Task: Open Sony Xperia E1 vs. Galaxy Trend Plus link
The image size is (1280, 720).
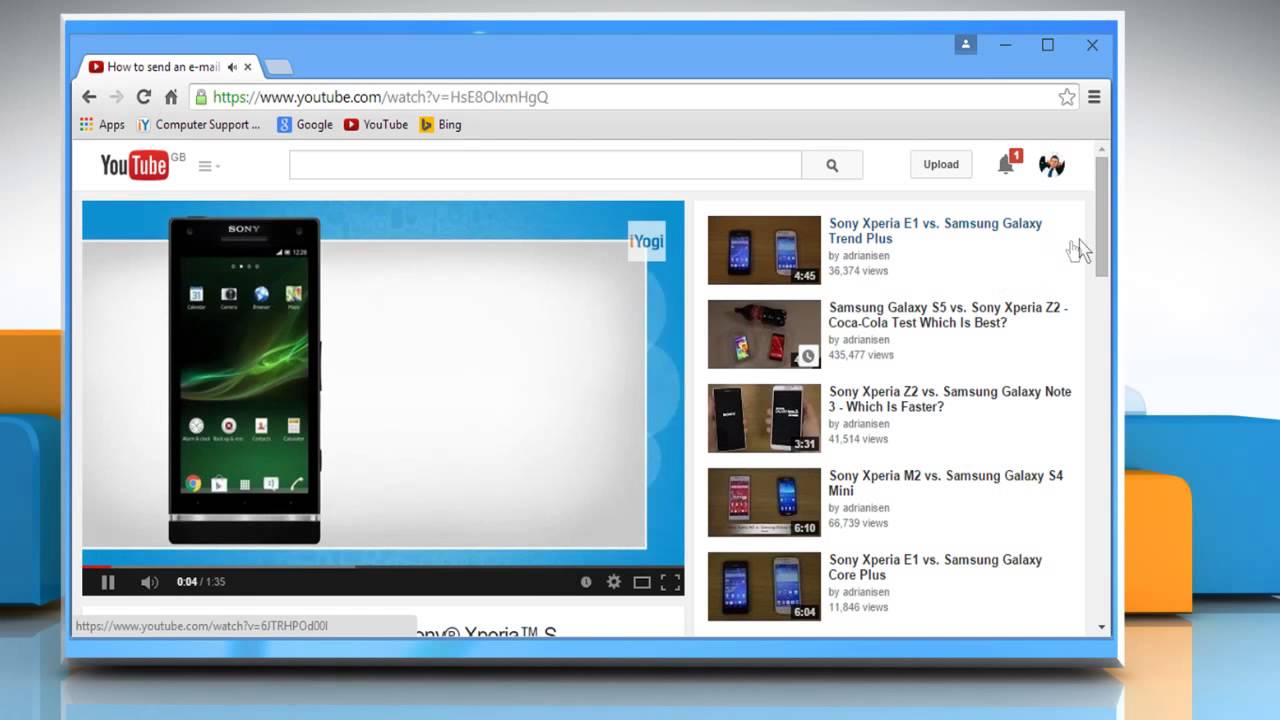Action: (935, 231)
